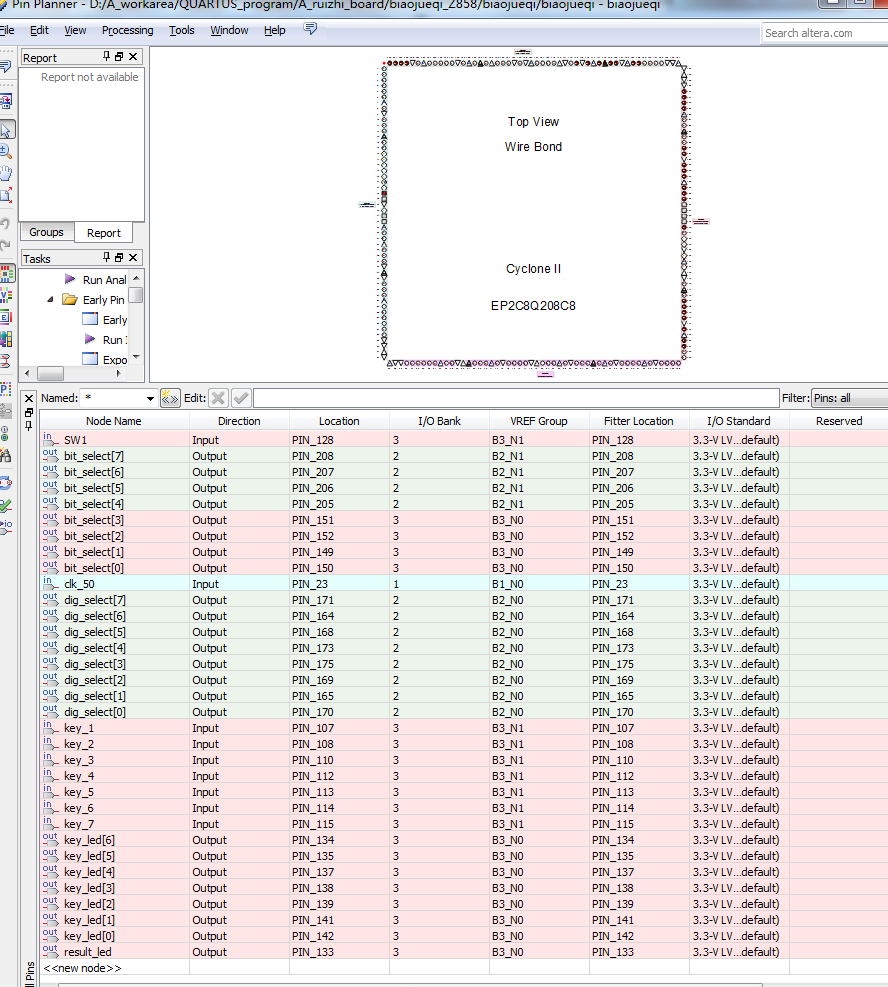
Task: Sort by Direction column header
Action: [239, 421]
